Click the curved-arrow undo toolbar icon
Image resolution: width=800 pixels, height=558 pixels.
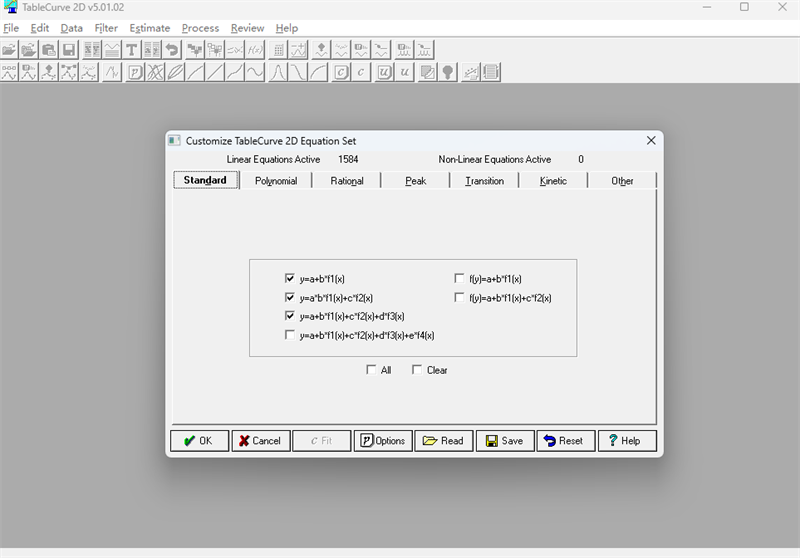[172, 50]
